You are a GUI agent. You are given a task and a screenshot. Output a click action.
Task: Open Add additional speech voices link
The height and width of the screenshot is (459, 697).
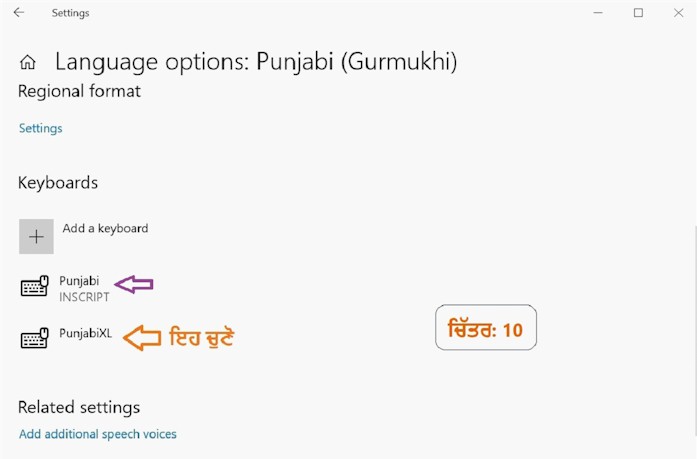(x=98, y=434)
